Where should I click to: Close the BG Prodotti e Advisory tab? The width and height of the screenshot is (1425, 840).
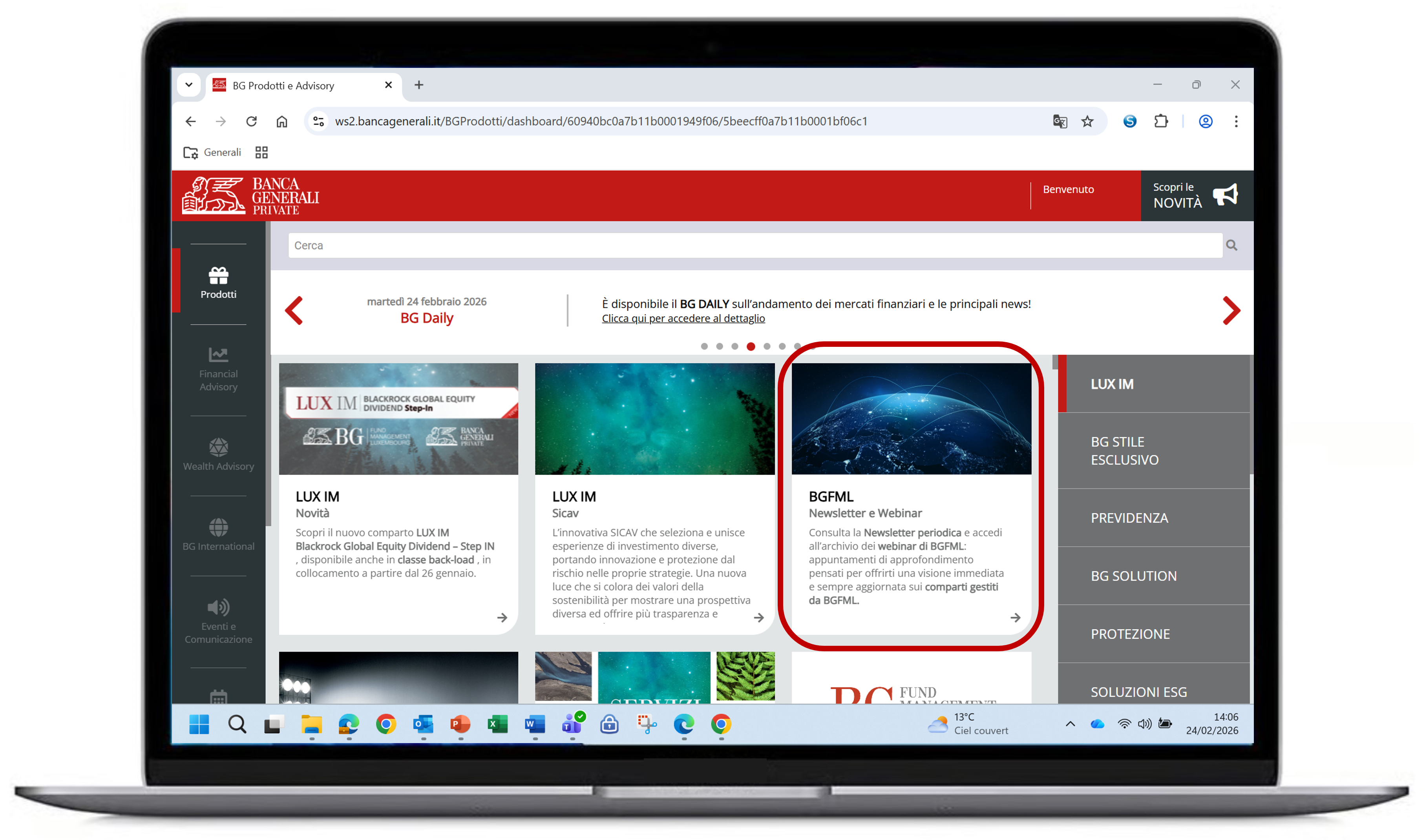pyautogui.click(x=389, y=85)
